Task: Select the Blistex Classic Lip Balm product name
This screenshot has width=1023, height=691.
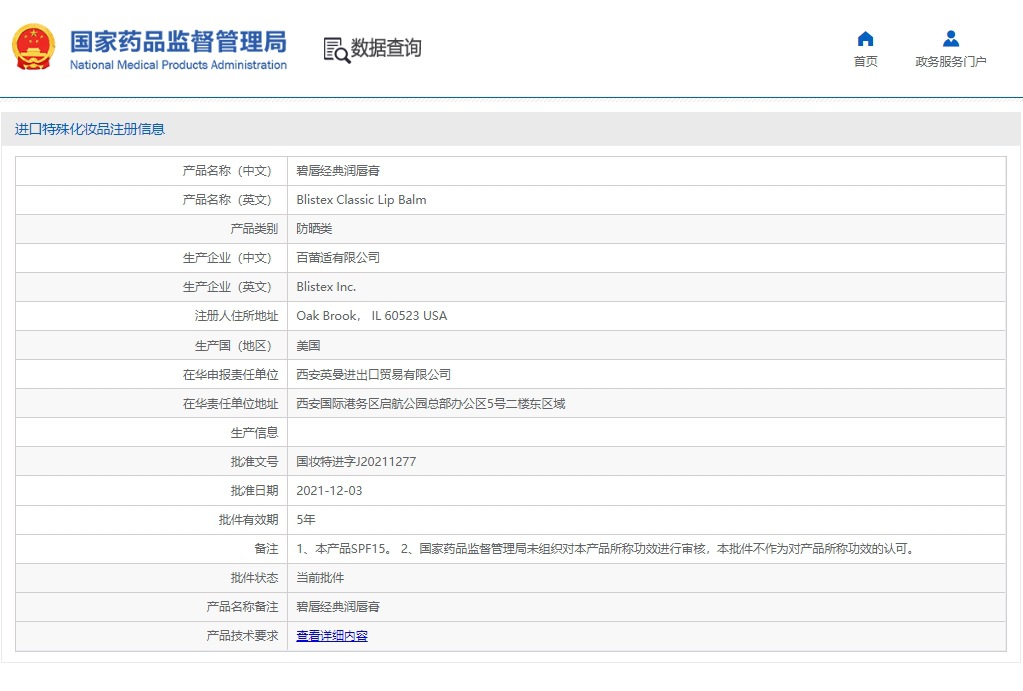Action: coord(361,200)
